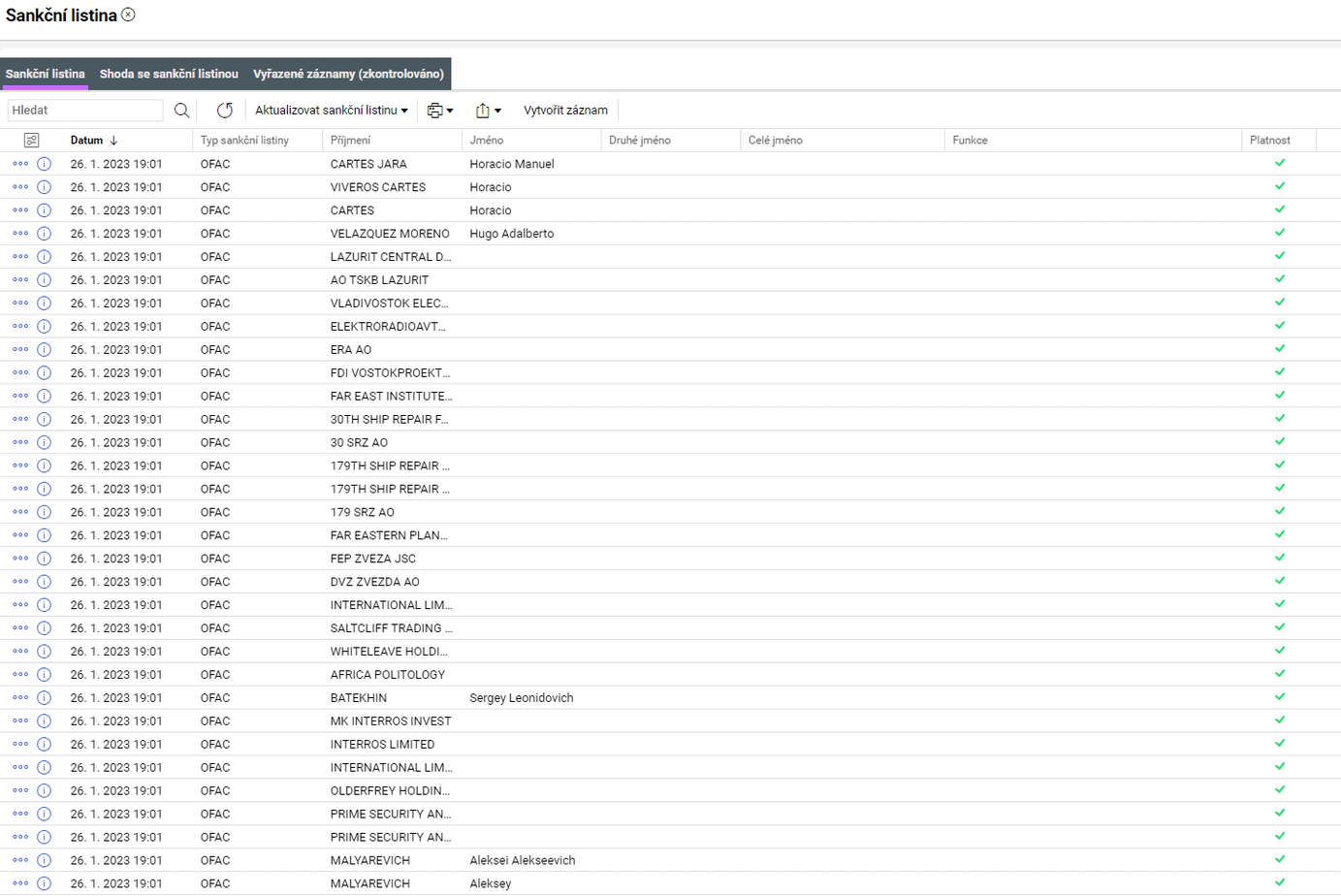Open row actions for BATEKHIN

[x=20, y=699]
